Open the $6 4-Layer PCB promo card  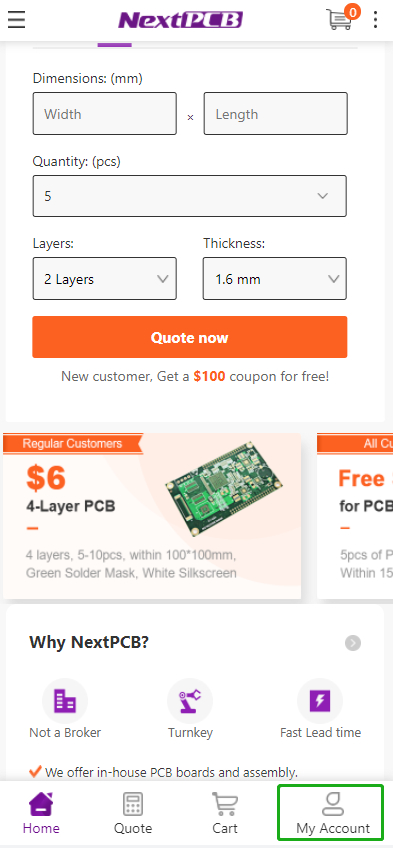coord(152,515)
